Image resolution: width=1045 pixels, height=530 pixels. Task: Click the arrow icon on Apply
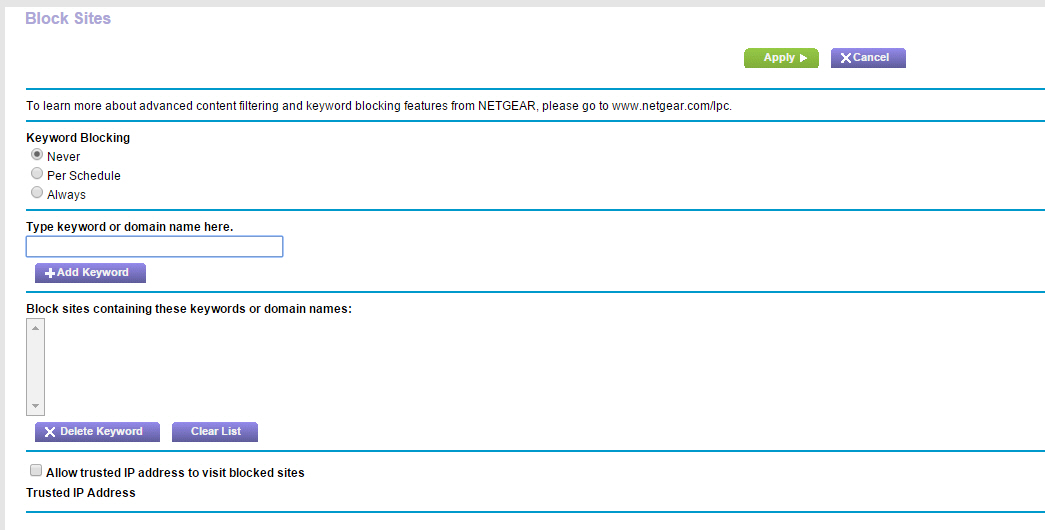click(803, 58)
